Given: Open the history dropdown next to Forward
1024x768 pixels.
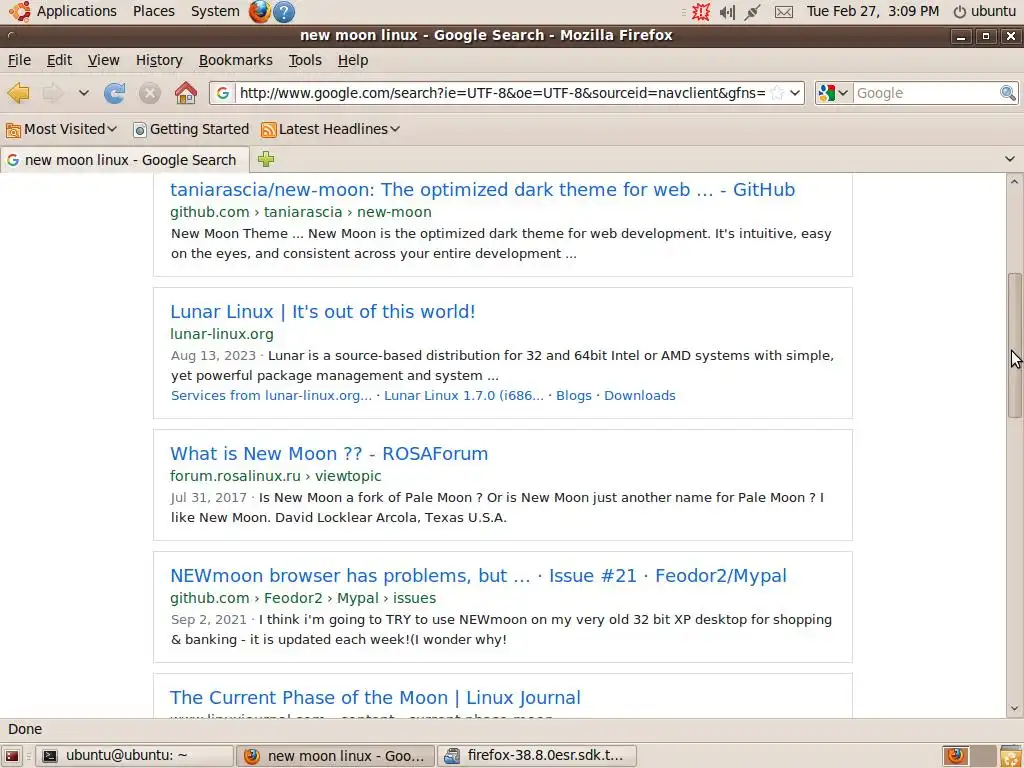Looking at the screenshot, I should coord(84,93).
